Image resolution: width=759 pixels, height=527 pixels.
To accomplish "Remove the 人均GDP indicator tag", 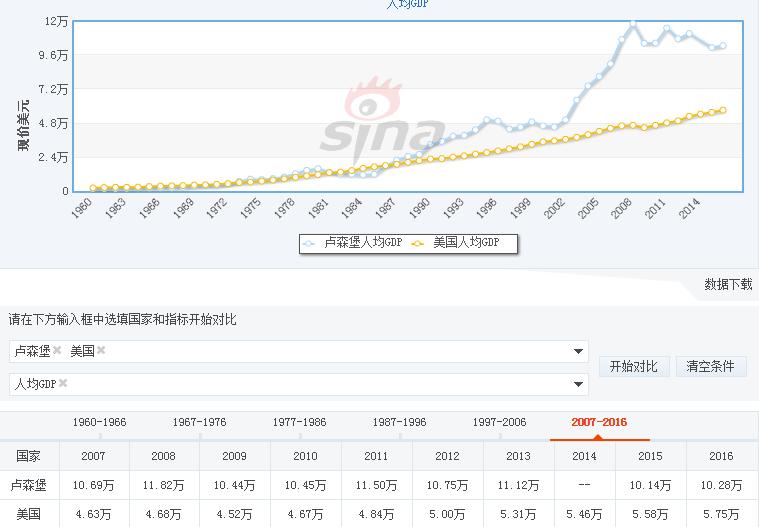I will point(63,383).
